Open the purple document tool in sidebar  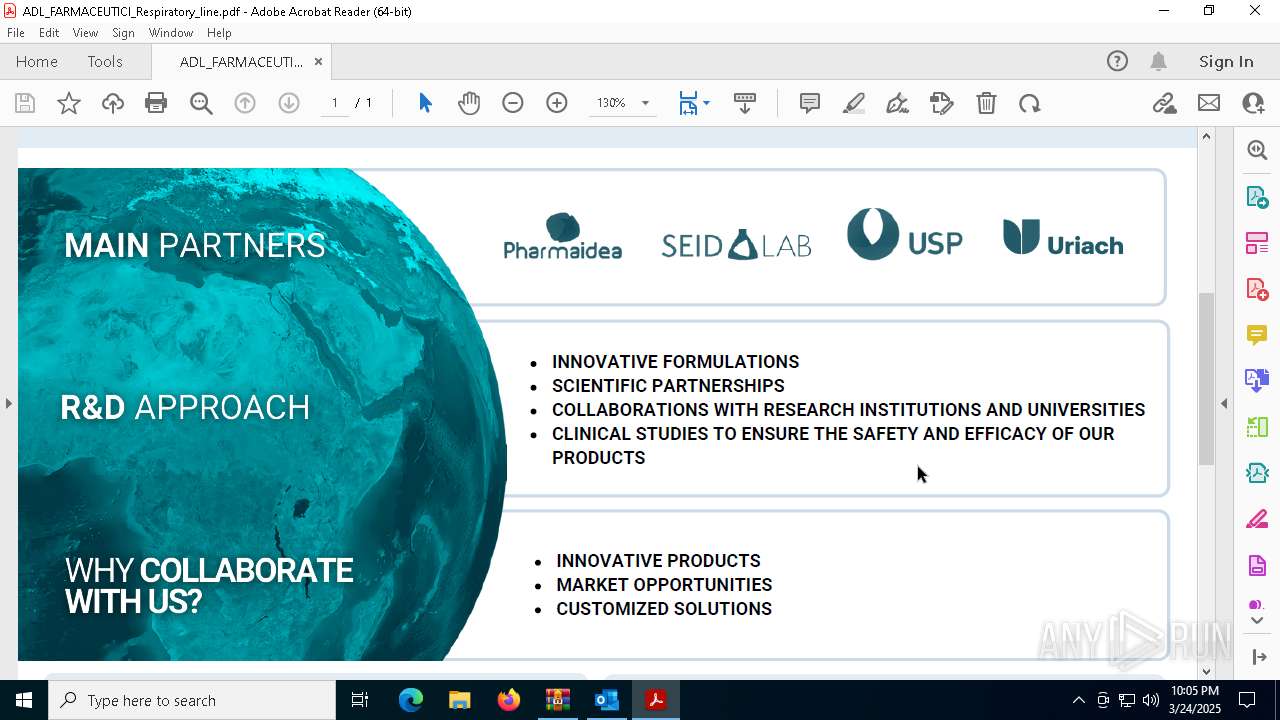pyautogui.click(x=1257, y=566)
